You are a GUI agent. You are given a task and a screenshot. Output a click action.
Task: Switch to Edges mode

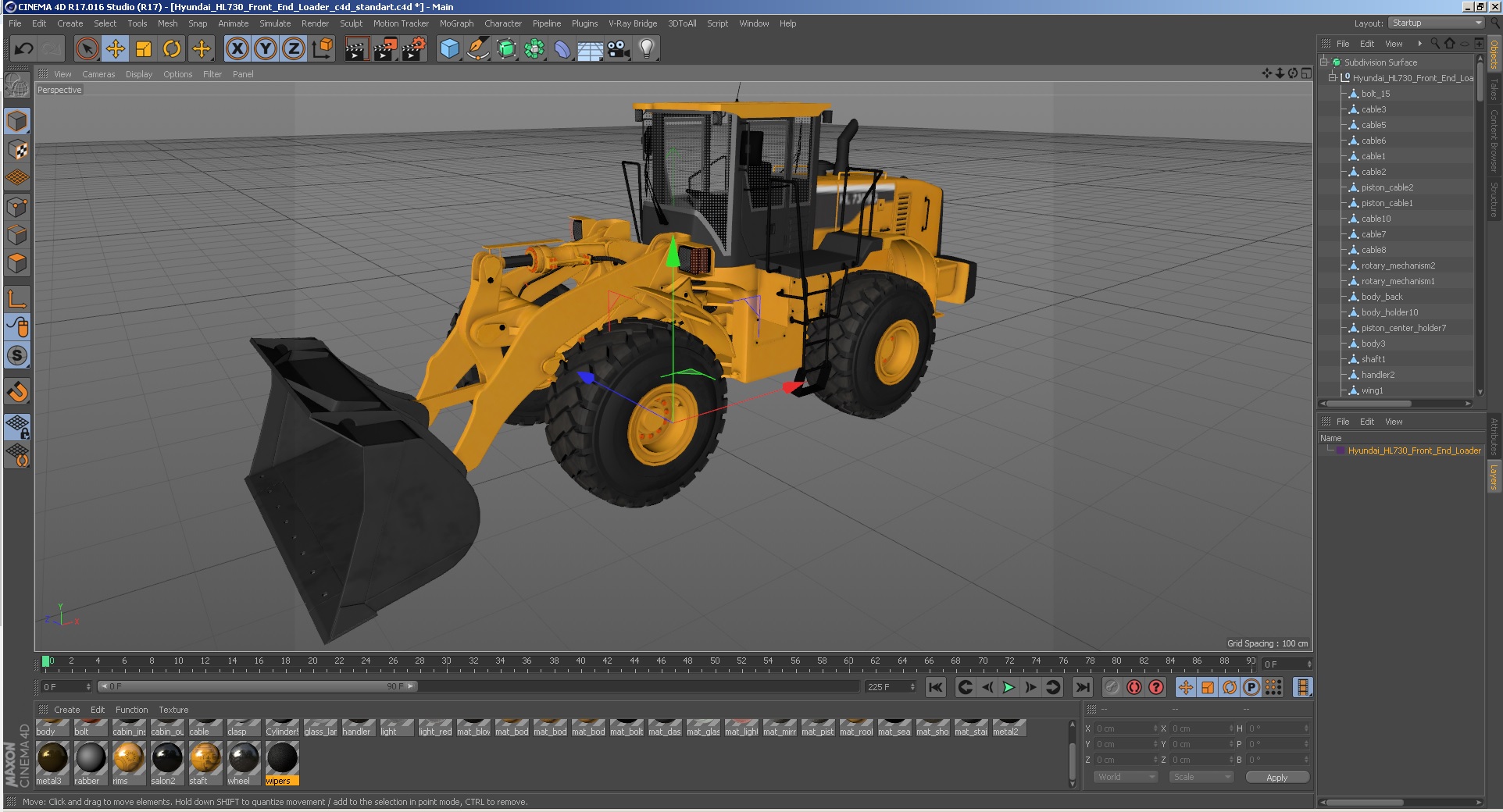pyautogui.click(x=17, y=235)
